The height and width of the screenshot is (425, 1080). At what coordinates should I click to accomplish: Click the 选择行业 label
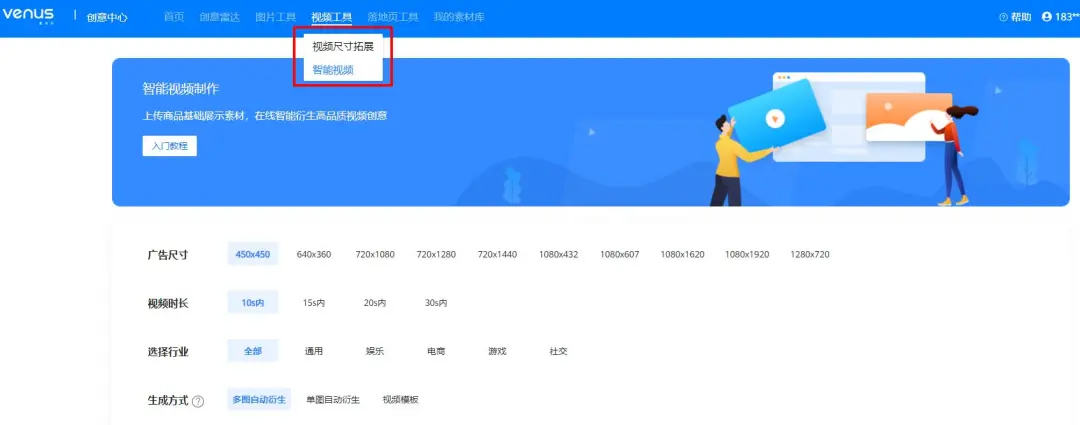pos(167,352)
